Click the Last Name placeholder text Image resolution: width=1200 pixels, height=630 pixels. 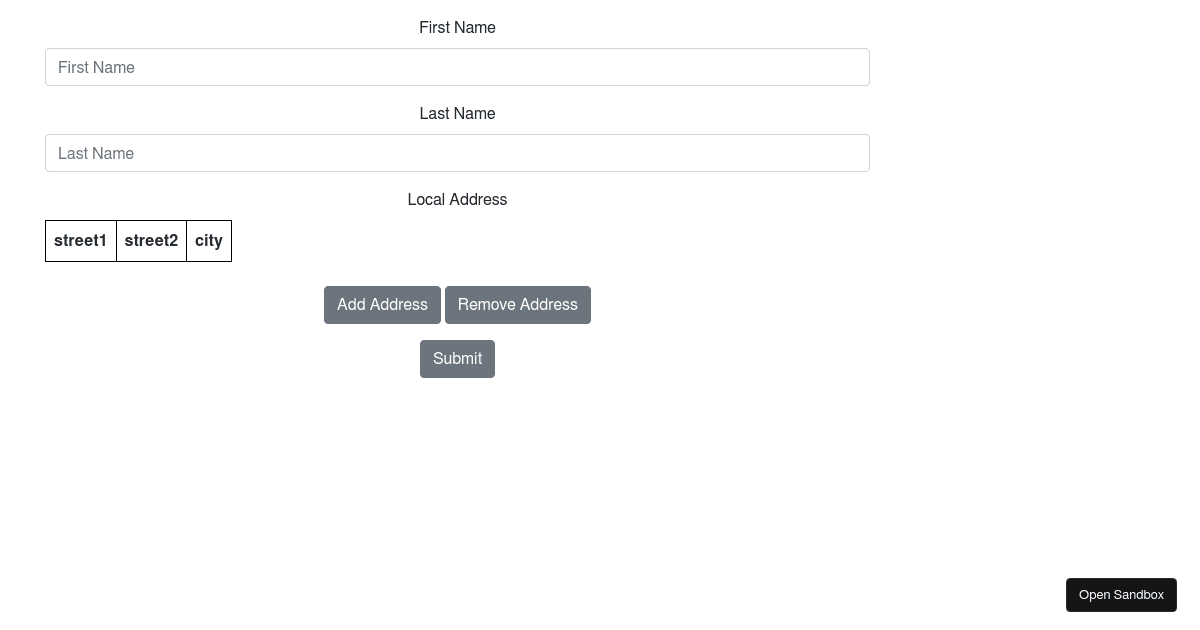(96, 153)
